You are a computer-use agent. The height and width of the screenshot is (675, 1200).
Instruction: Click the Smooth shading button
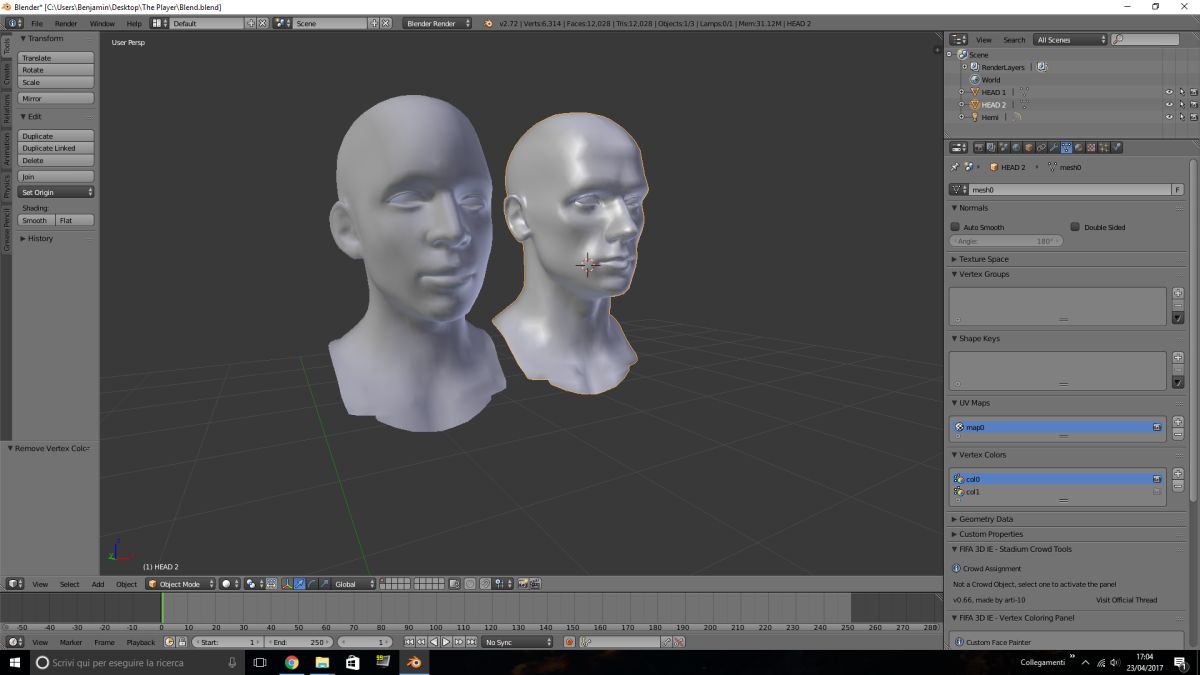pos(35,220)
